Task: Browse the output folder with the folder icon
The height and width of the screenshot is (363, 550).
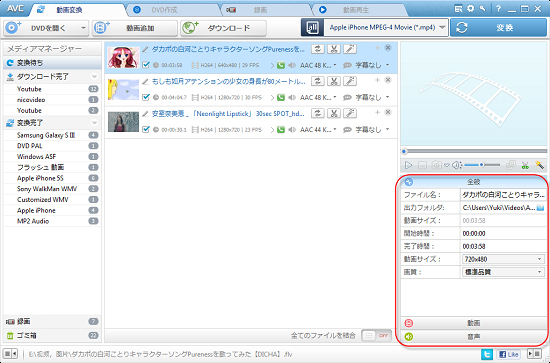Action: tap(541, 208)
